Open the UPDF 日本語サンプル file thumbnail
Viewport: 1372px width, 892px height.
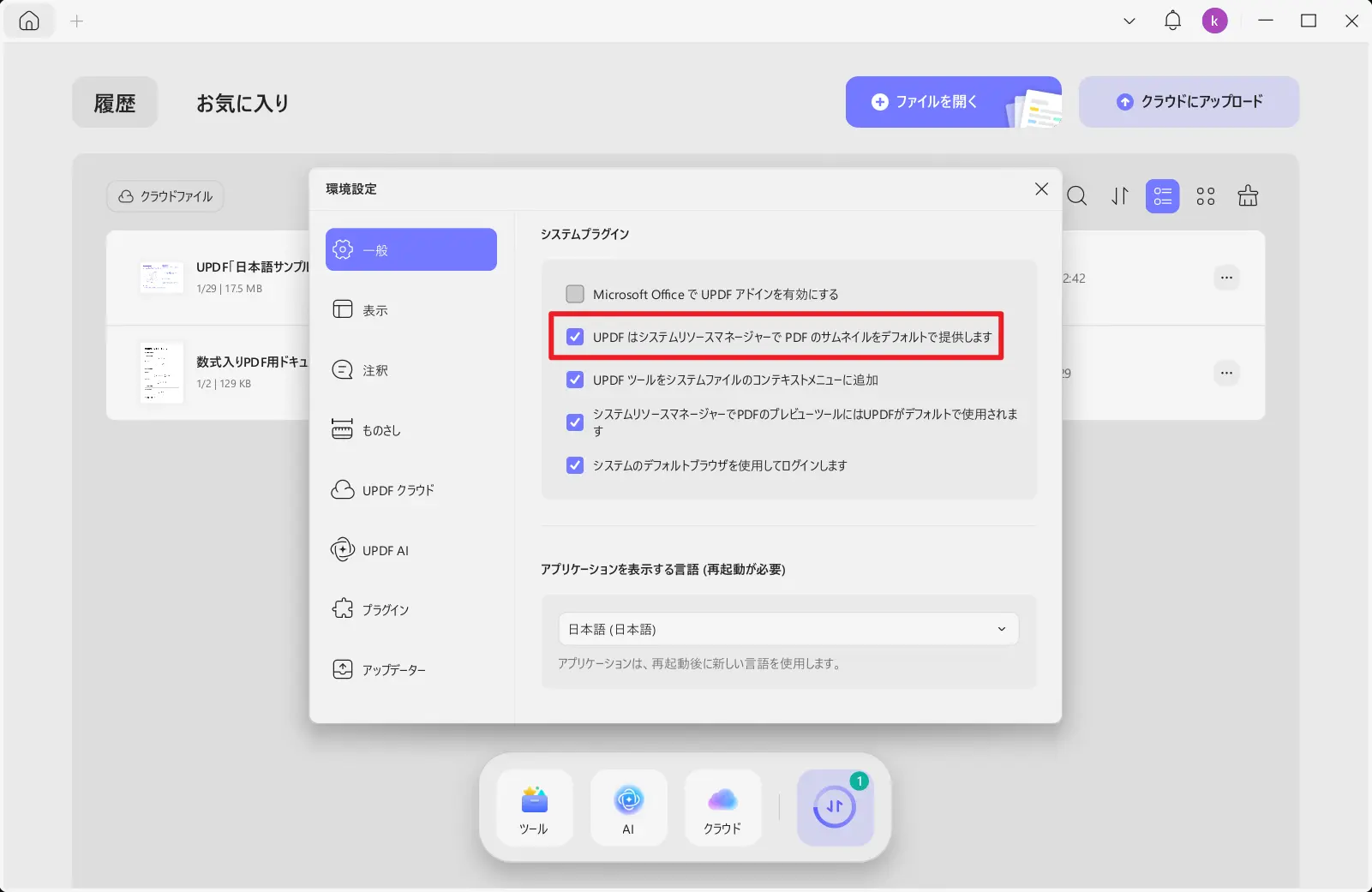click(161, 278)
